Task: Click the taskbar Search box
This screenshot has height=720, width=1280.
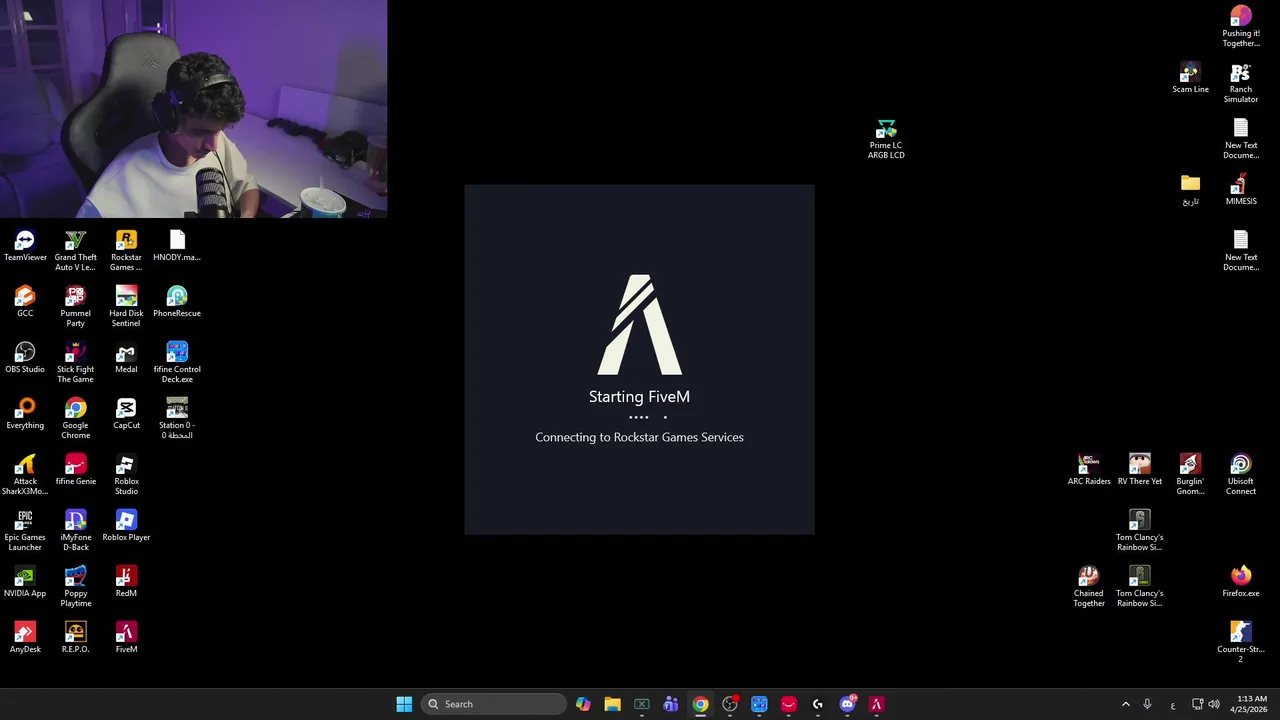Action: click(x=494, y=704)
